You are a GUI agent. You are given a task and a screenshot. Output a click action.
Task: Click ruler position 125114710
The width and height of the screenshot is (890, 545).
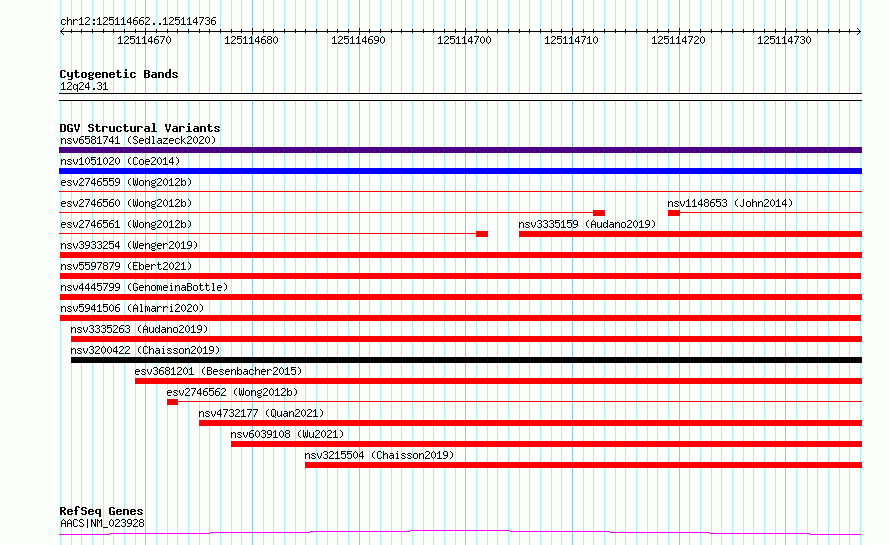(x=571, y=40)
